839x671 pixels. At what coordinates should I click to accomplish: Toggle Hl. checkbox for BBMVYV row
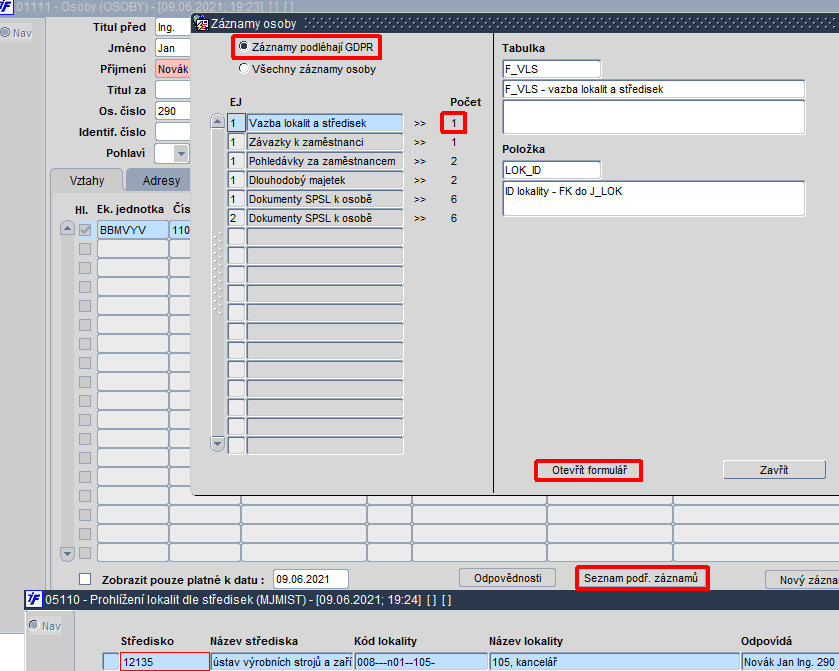tap(85, 230)
